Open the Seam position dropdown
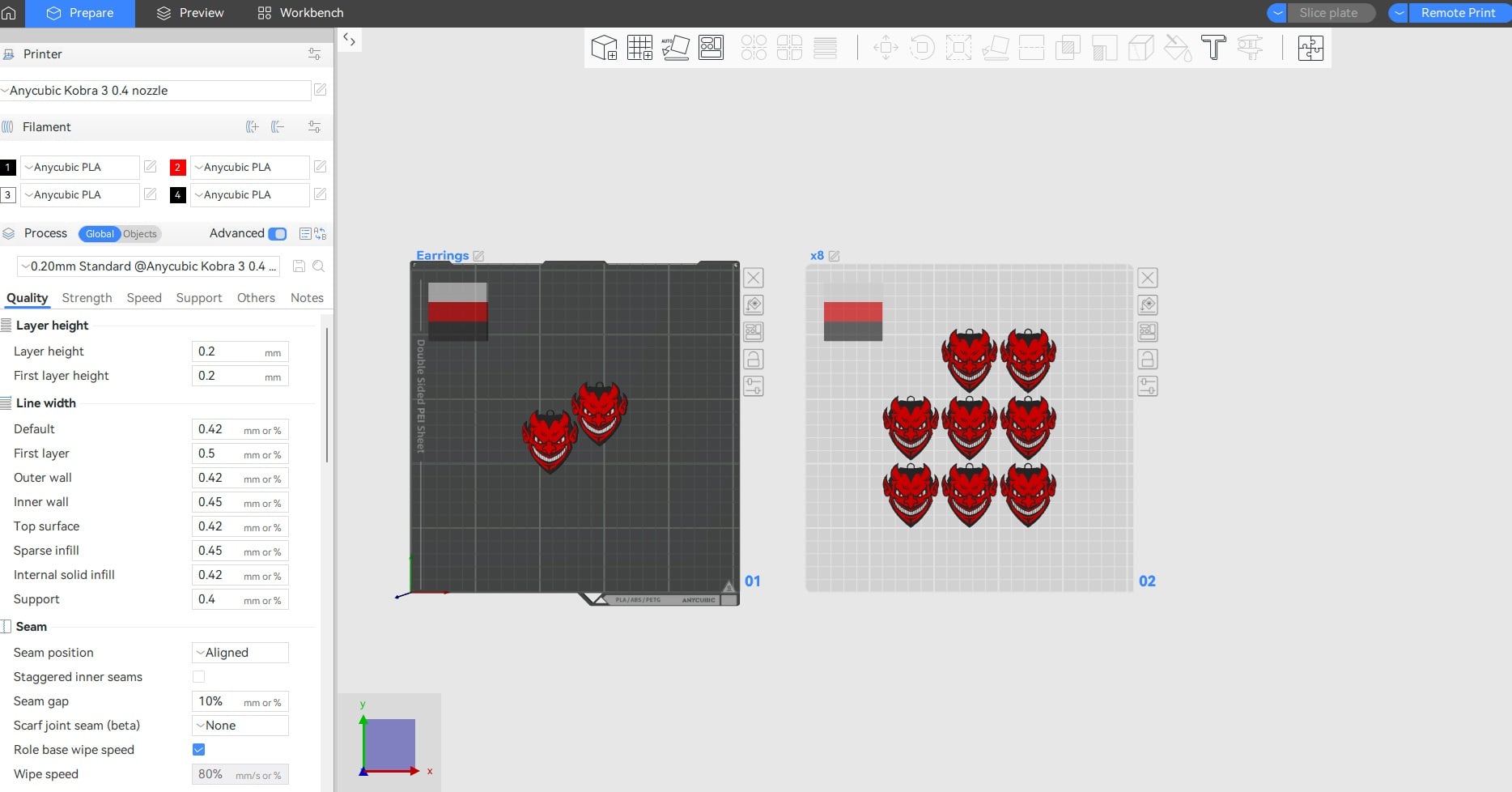1512x792 pixels. [x=240, y=653]
